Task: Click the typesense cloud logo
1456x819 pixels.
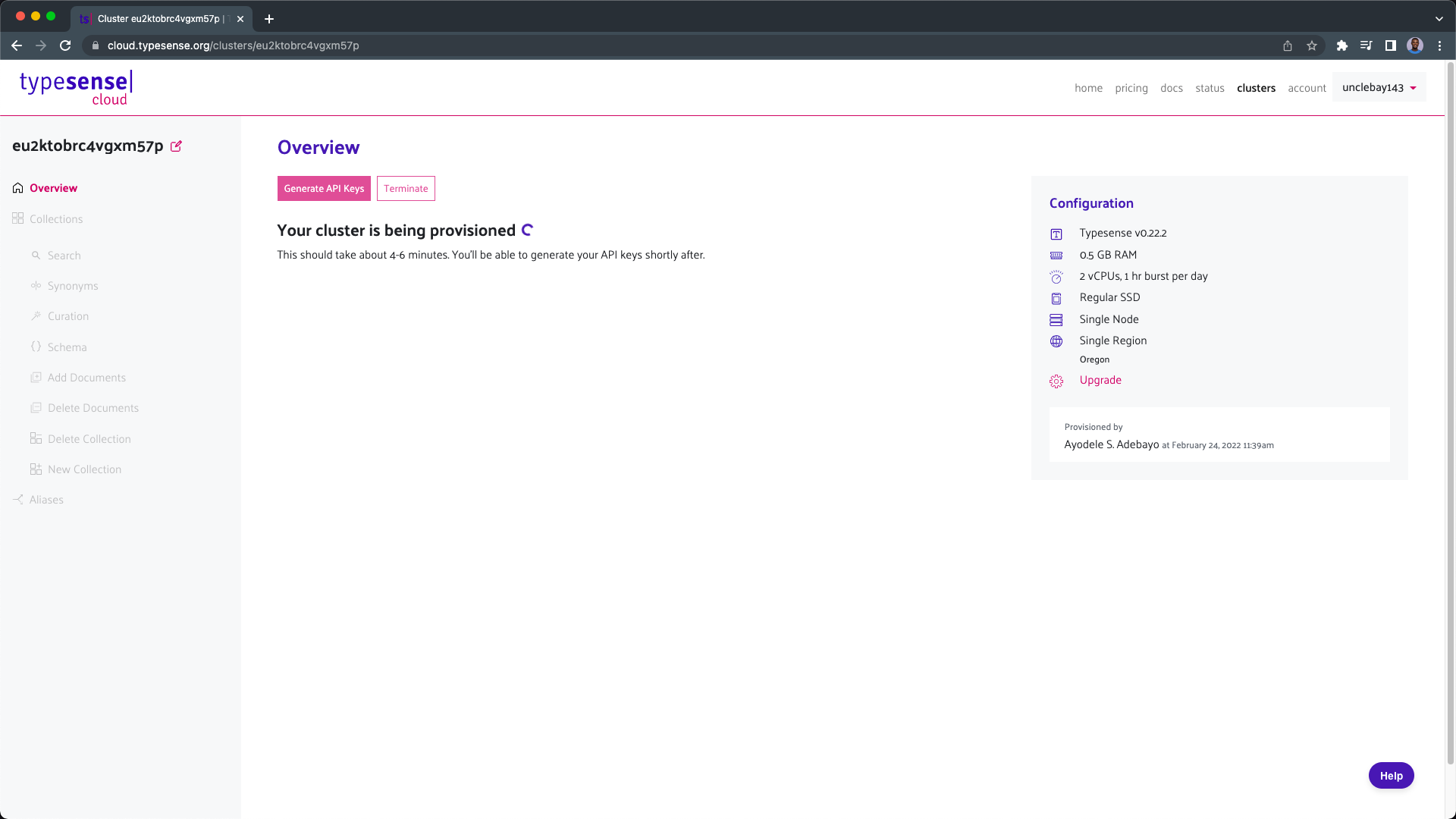Action: 76,88
